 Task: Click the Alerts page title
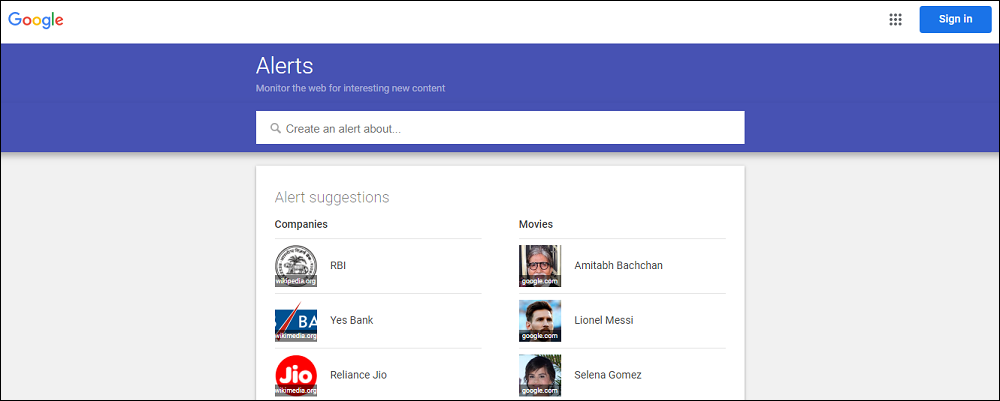click(x=284, y=66)
